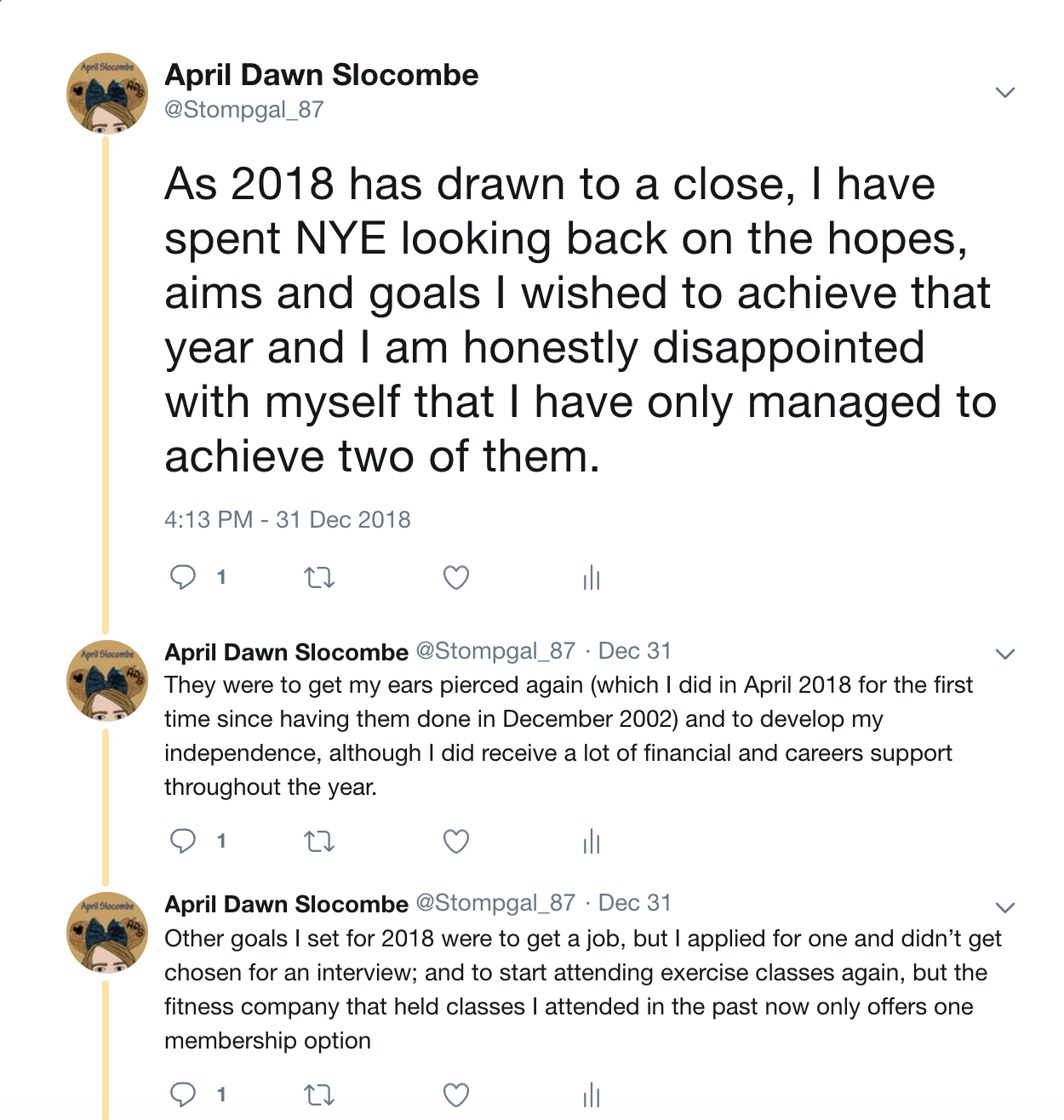
Task: Open April Dawn Slocombe's profile from main tweet name
Action: coord(321,75)
